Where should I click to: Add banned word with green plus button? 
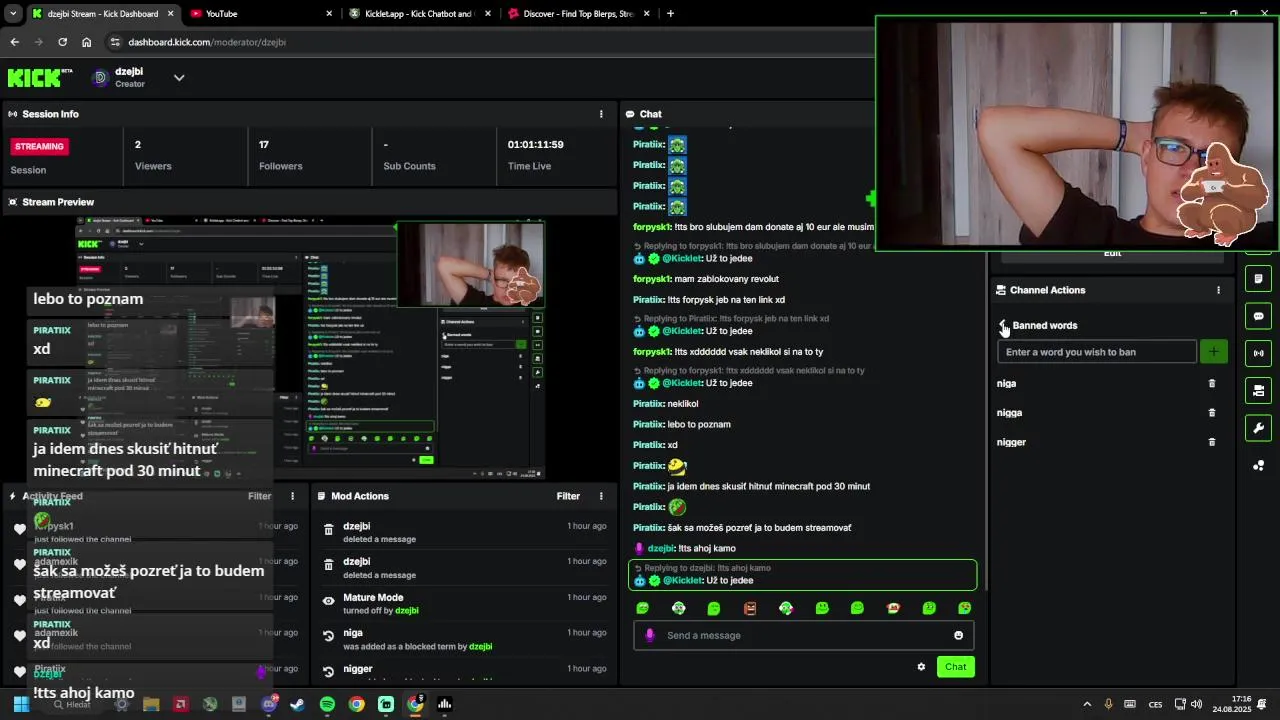coord(1213,352)
